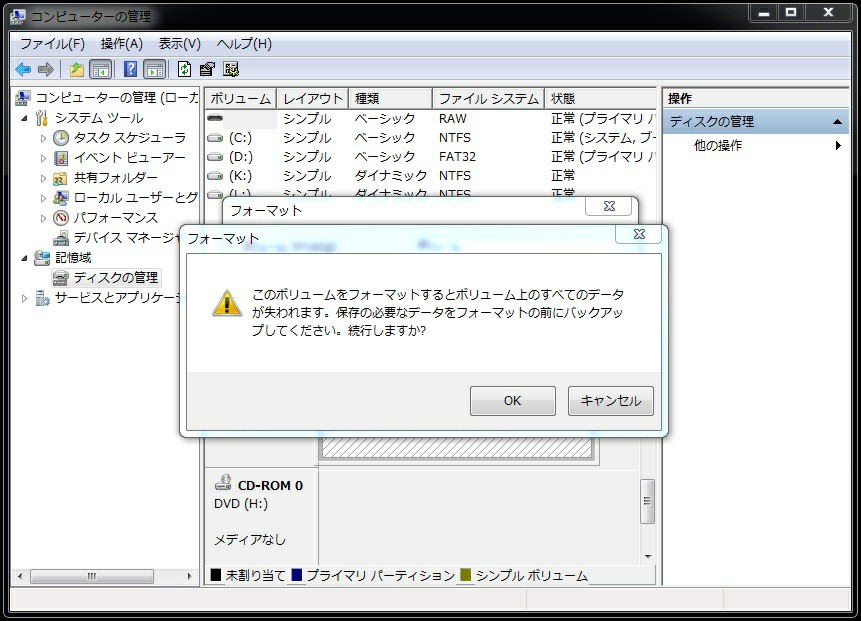Toggle the console tree show/hide toolbar button
The width and height of the screenshot is (861, 621).
pos(100,69)
